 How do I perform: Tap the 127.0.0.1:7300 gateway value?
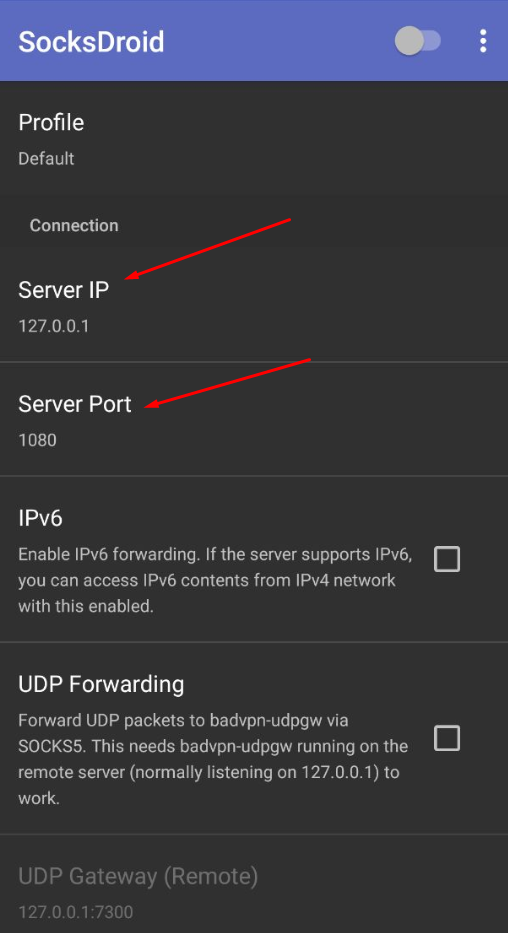76,912
